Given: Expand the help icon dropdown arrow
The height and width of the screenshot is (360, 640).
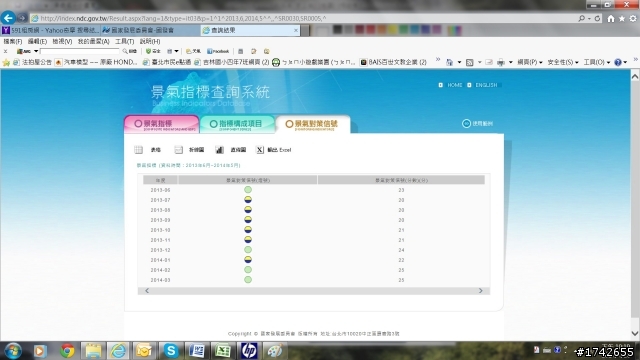Looking at the screenshot, I should (x=625, y=63).
